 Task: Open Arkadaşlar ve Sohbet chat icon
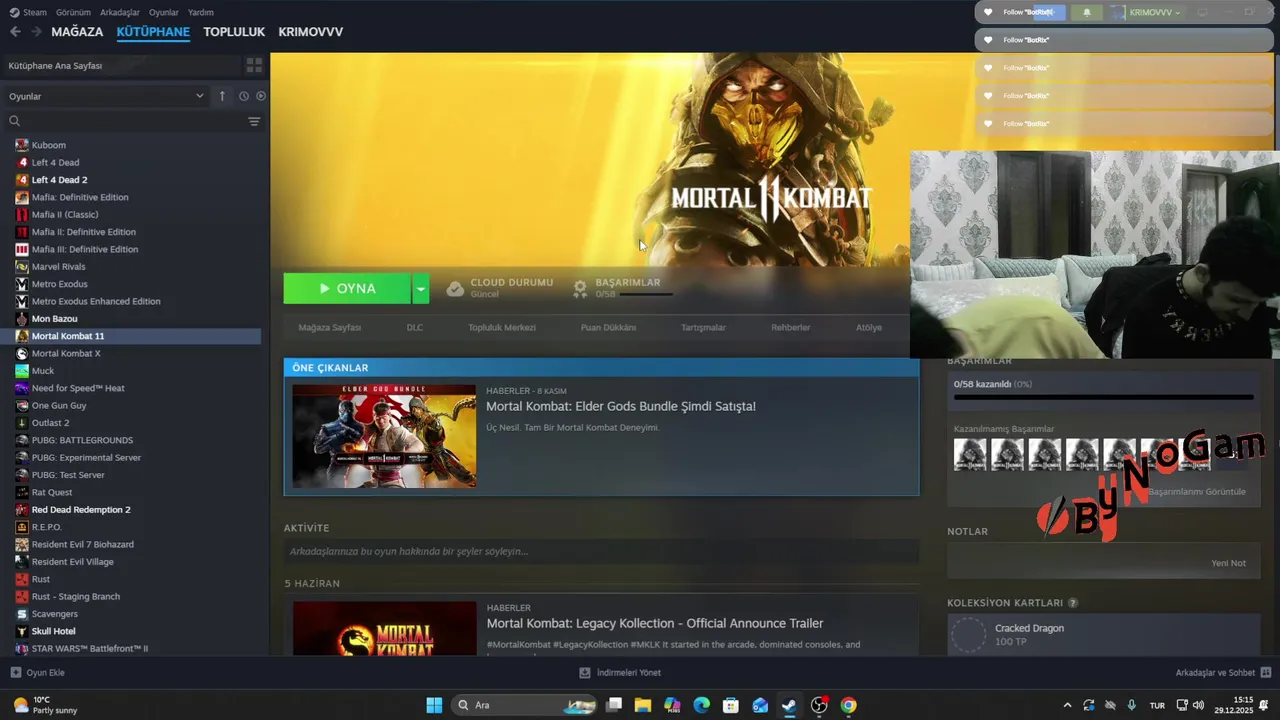[x=1266, y=673]
